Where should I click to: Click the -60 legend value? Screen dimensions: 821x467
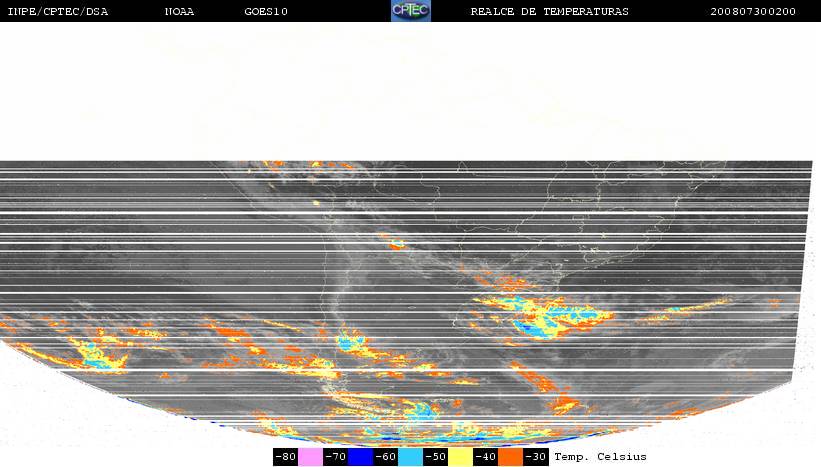[x=386, y=457]
